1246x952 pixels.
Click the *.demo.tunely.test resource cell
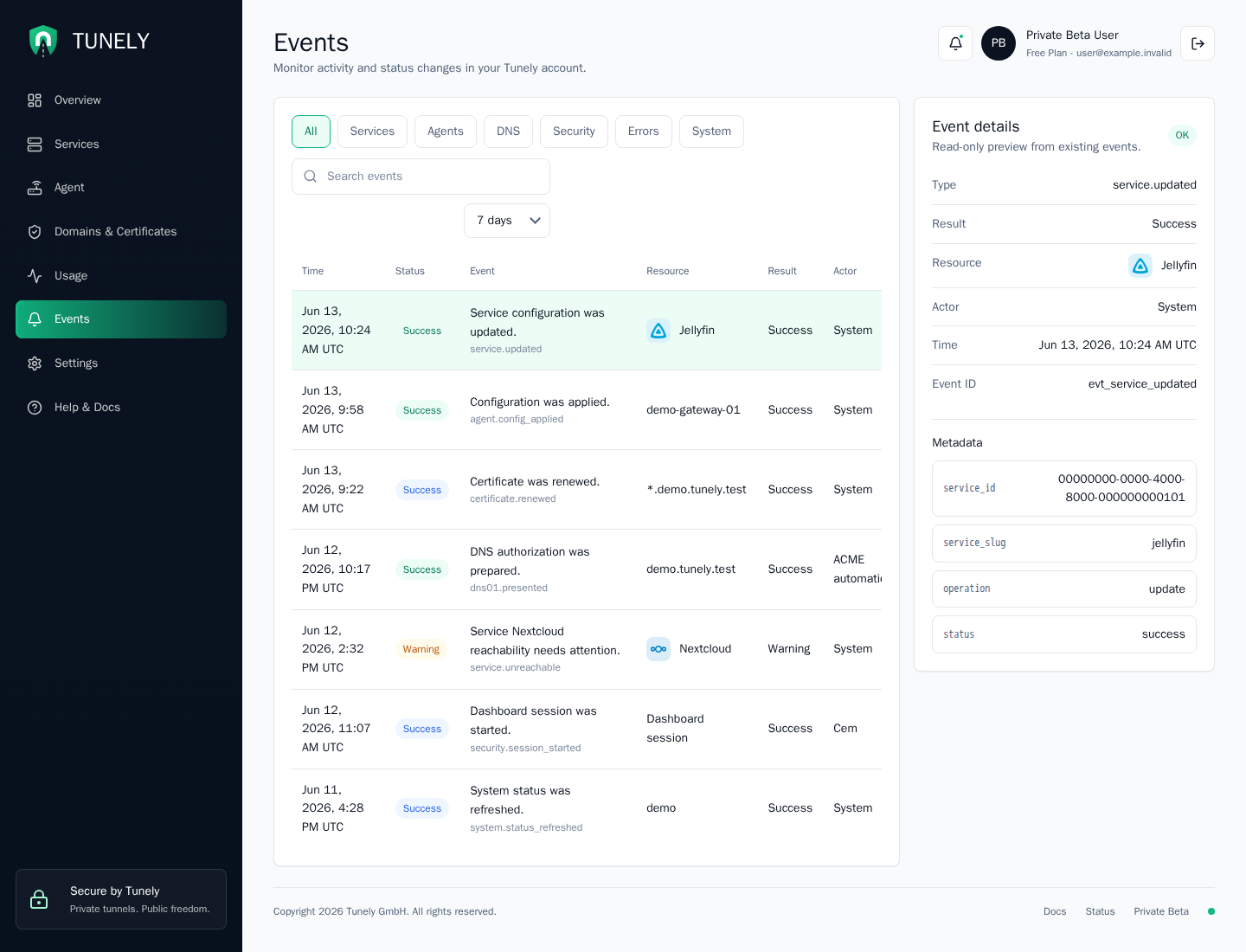[697, 490]
